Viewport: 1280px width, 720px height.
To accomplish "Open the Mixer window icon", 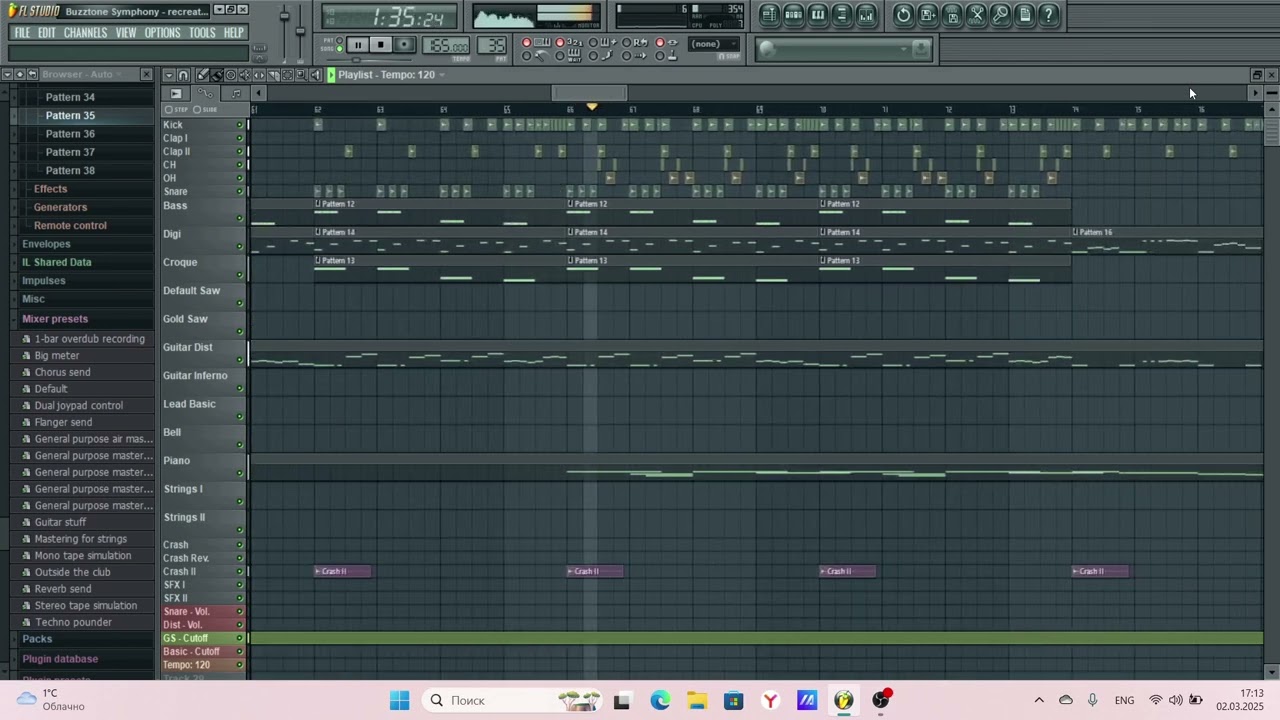I will click(866, 15).
